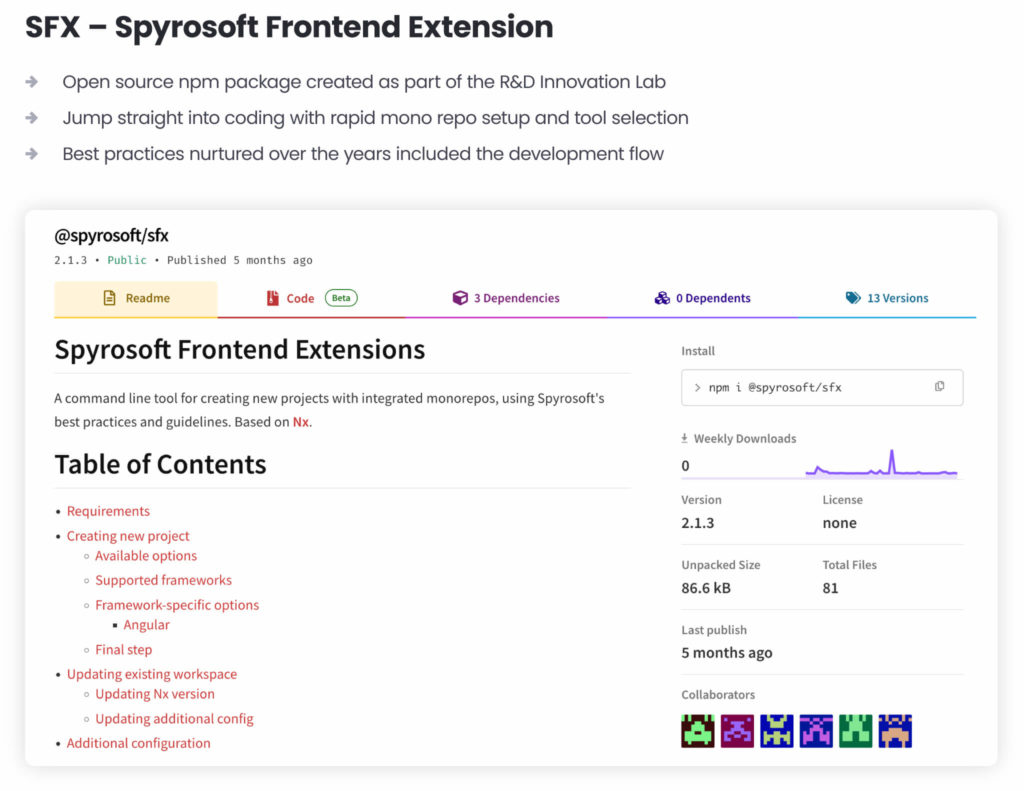This screenshot has width=1024, height=791.
Task: Select the @spyrosoft/sfx package title
Action: (x=110, y=236)
